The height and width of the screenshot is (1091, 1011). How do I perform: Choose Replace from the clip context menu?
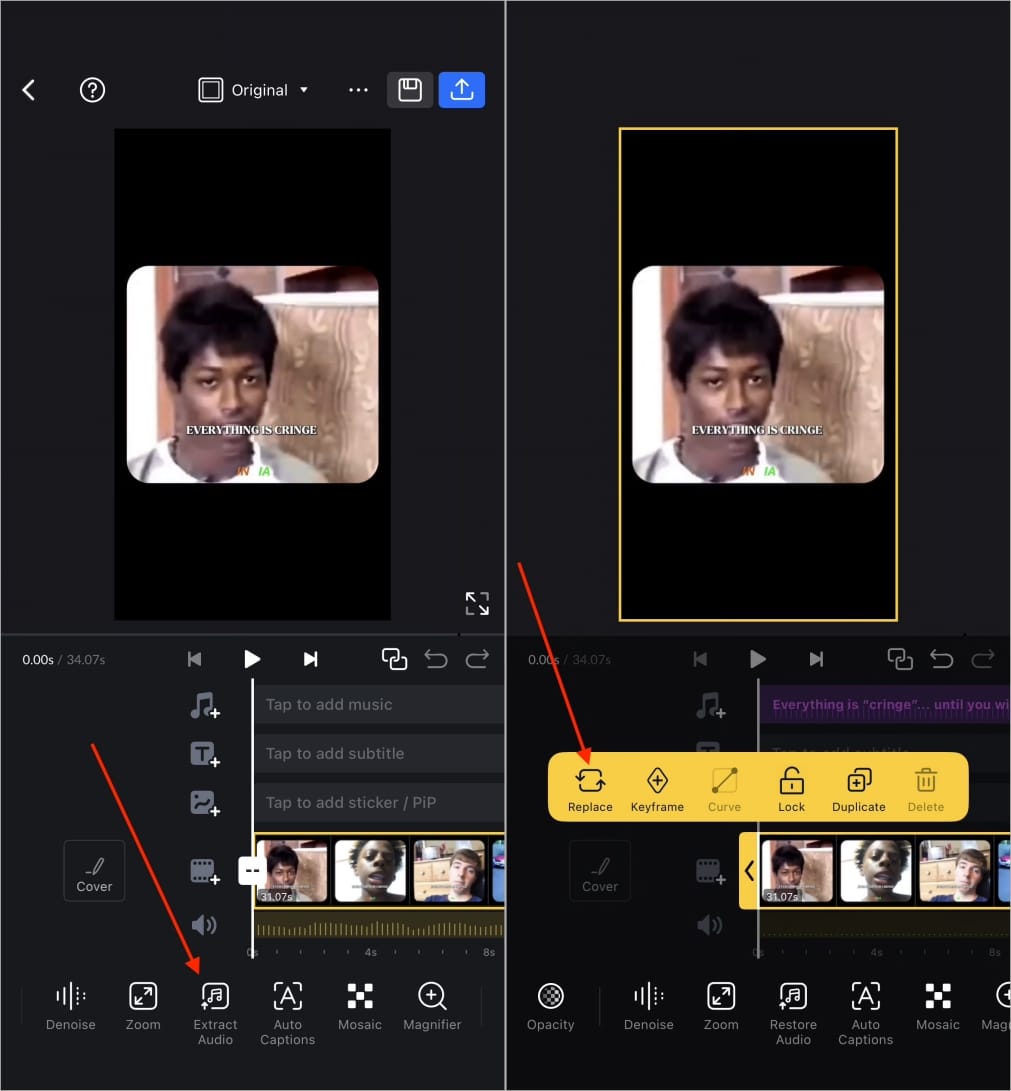[589, 787]
